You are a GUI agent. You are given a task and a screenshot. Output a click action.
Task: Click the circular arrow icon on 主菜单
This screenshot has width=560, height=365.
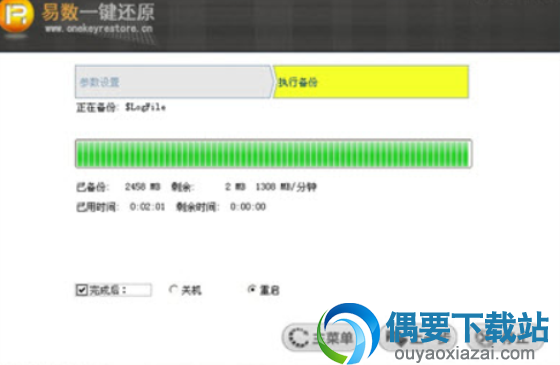[299, 337]
